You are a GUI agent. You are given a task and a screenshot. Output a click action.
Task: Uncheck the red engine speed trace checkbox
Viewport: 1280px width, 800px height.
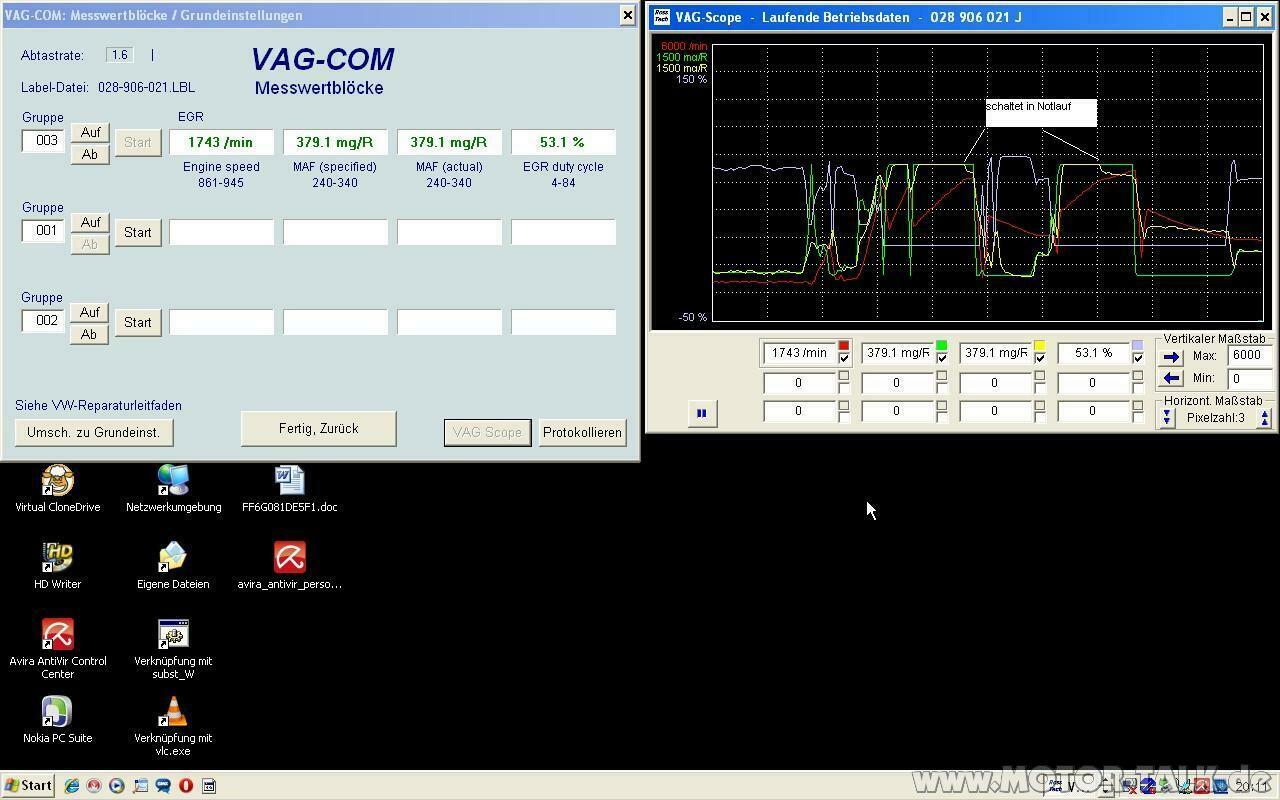(x=844, y=358)
